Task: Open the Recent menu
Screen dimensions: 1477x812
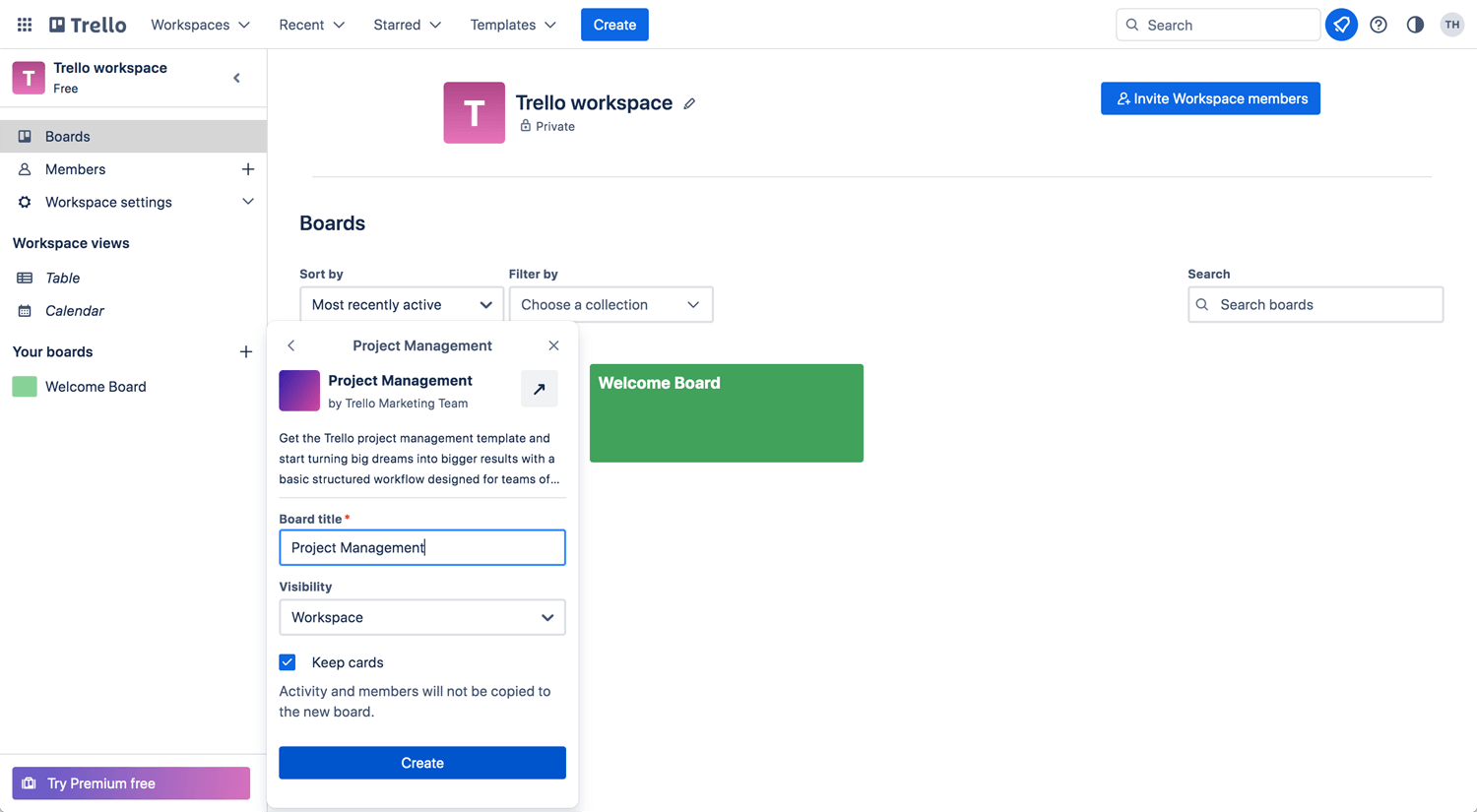Action: (x=311, y=25)
